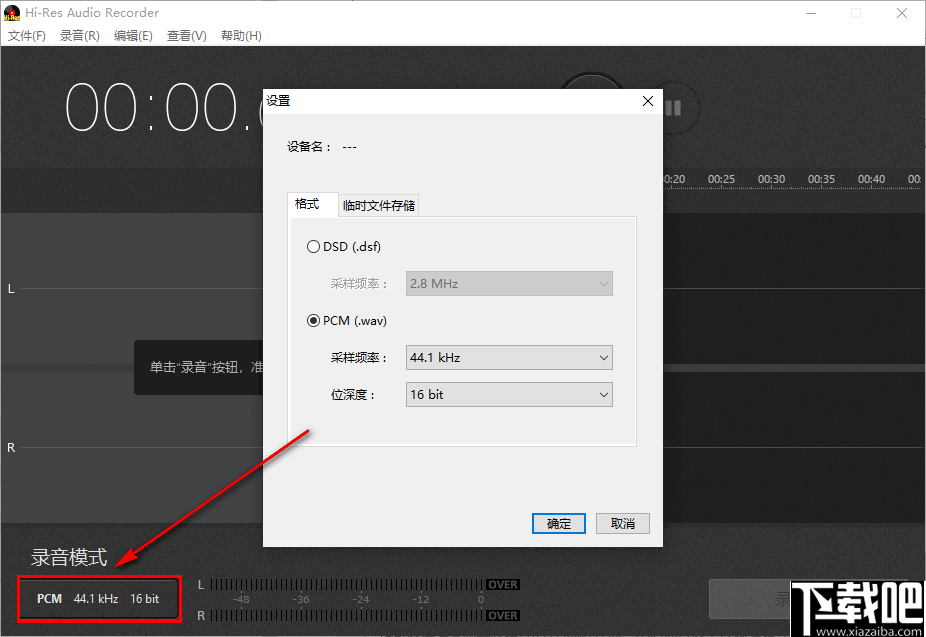Viewport: 926px width, 637px height.
Task: Click the OVER indicator for left channel
Action: [x=502, y=584]
